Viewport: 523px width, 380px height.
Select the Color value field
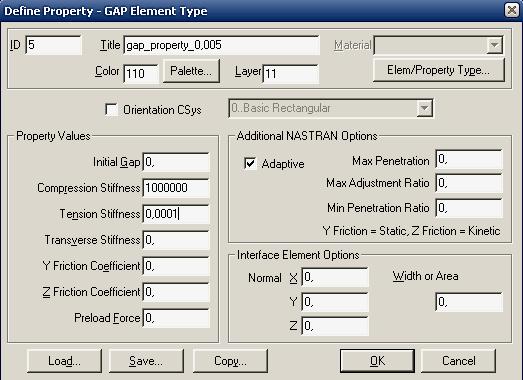pyautogui.click(x=141, y=74)
